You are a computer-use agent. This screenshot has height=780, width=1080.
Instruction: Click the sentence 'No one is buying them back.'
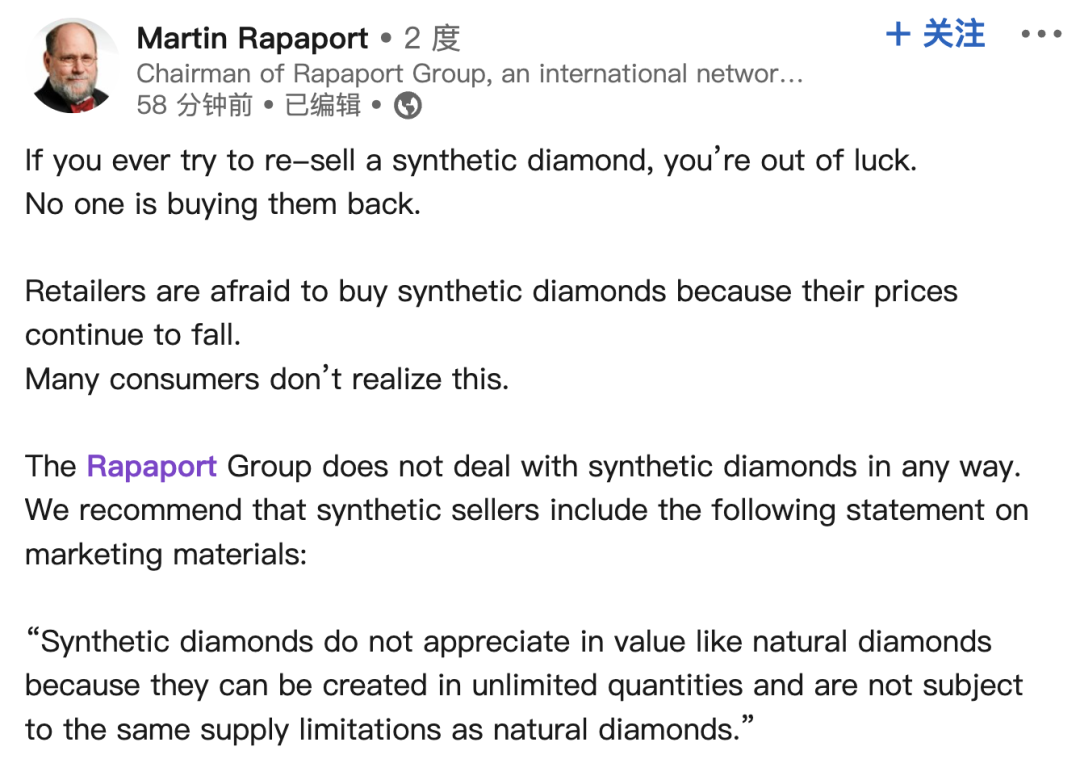[223, 205]
